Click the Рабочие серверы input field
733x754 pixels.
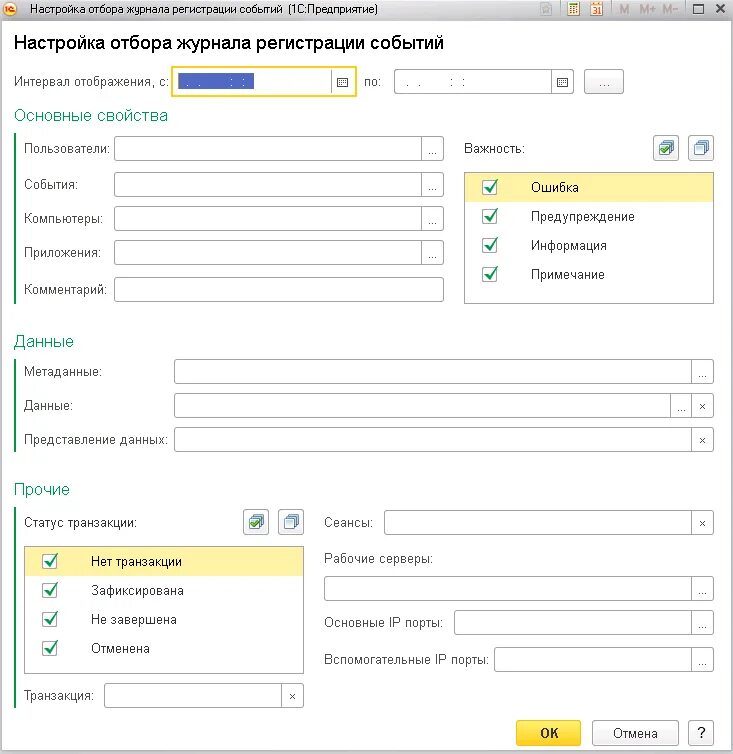[x=508, y=589]
